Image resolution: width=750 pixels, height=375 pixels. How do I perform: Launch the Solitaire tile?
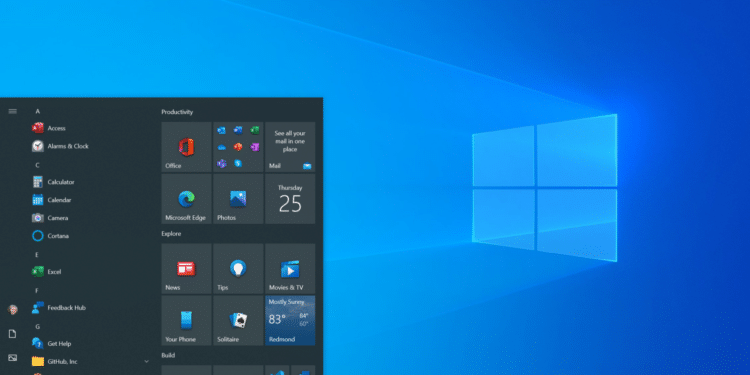pyautogui.click(x=238, y=320)
